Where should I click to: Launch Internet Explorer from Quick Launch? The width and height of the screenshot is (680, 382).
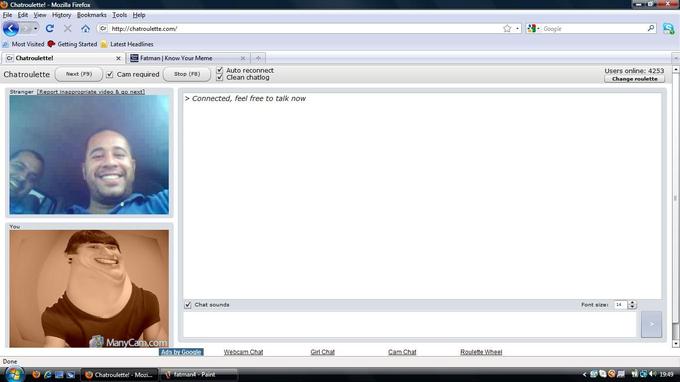pyautogui.click(x=48, y=375)
